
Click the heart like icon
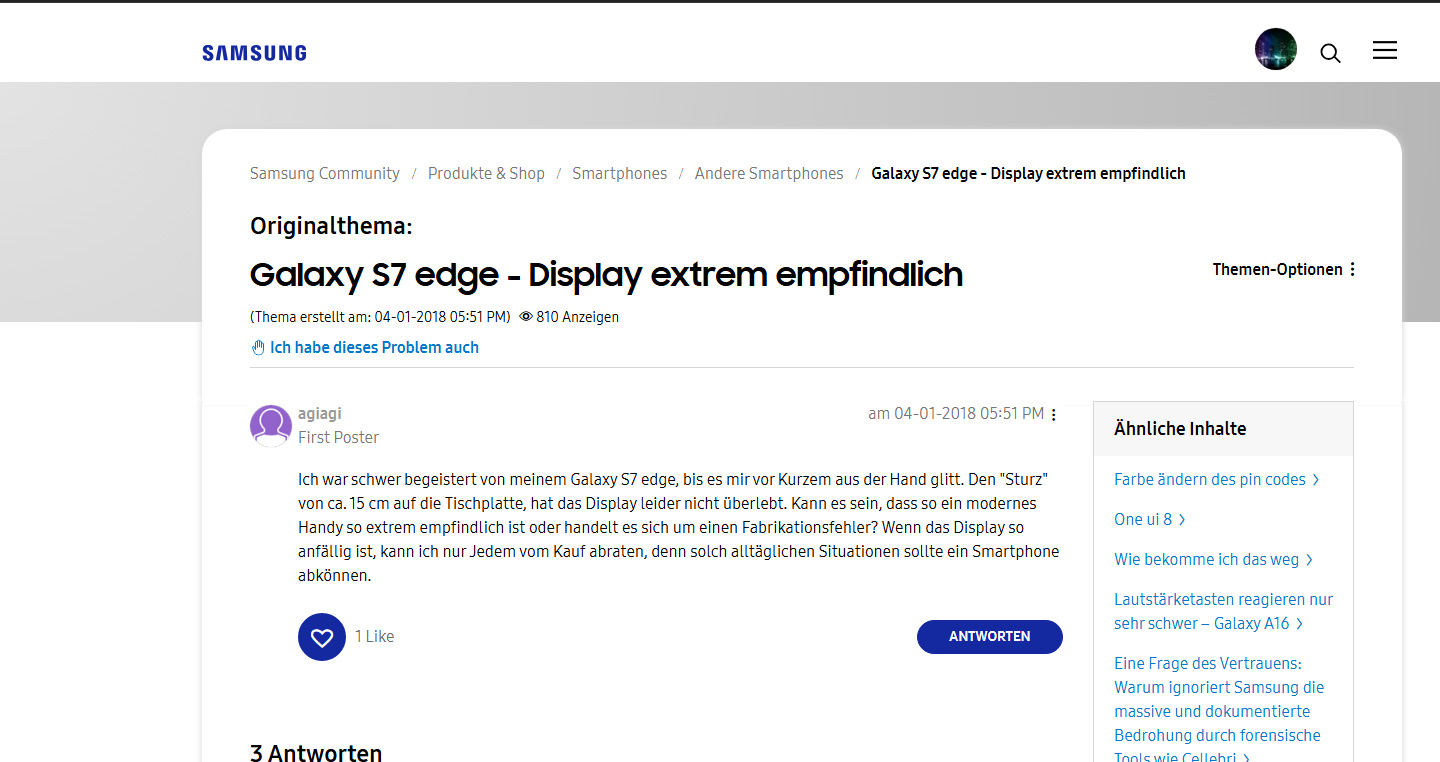tap(321, 637)
